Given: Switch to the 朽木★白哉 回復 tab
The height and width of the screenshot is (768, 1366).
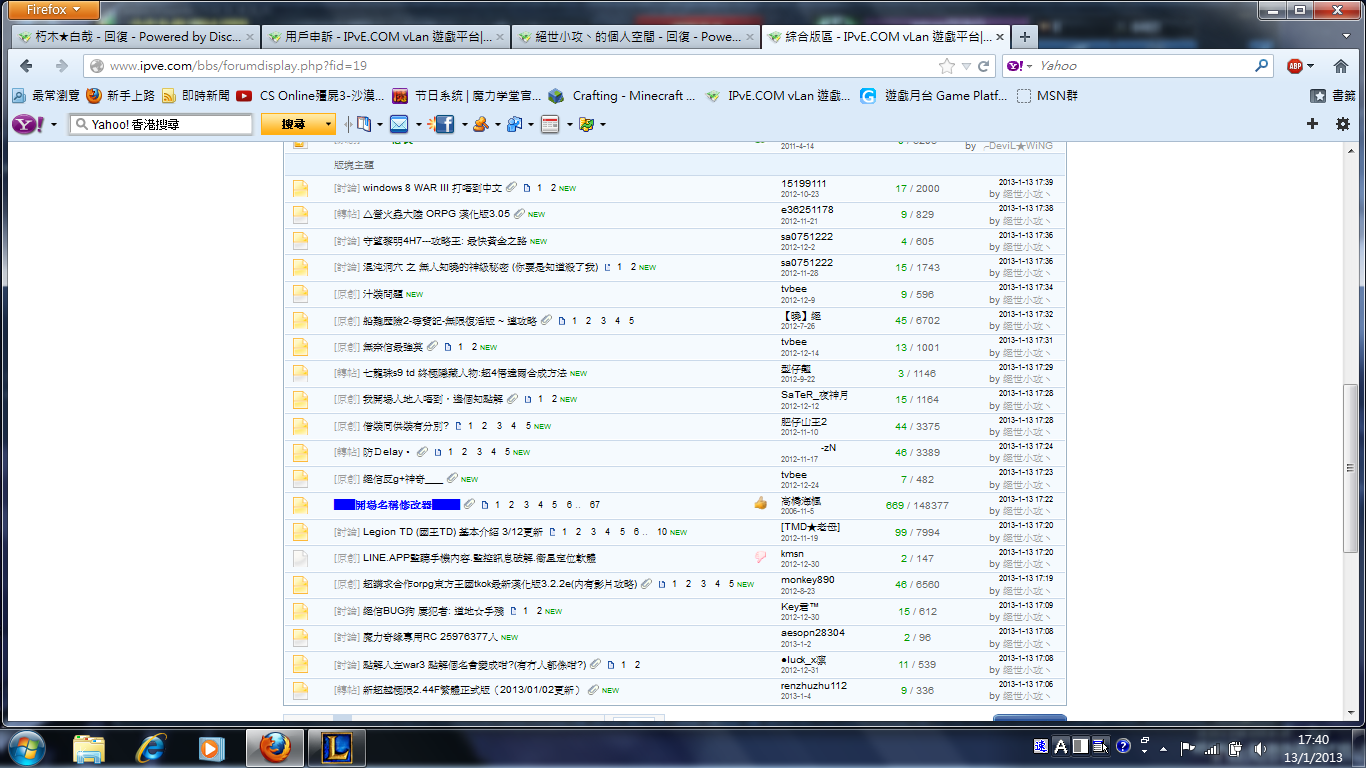Looking at the screenshot, I should 137,37.
